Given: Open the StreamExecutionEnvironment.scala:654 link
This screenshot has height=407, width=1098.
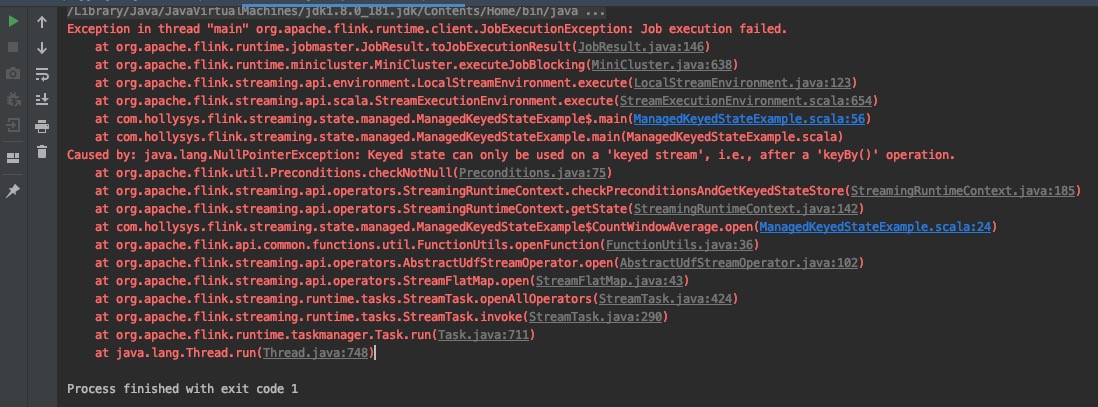Looking at the screenshot, I should [x=745, y=101].
